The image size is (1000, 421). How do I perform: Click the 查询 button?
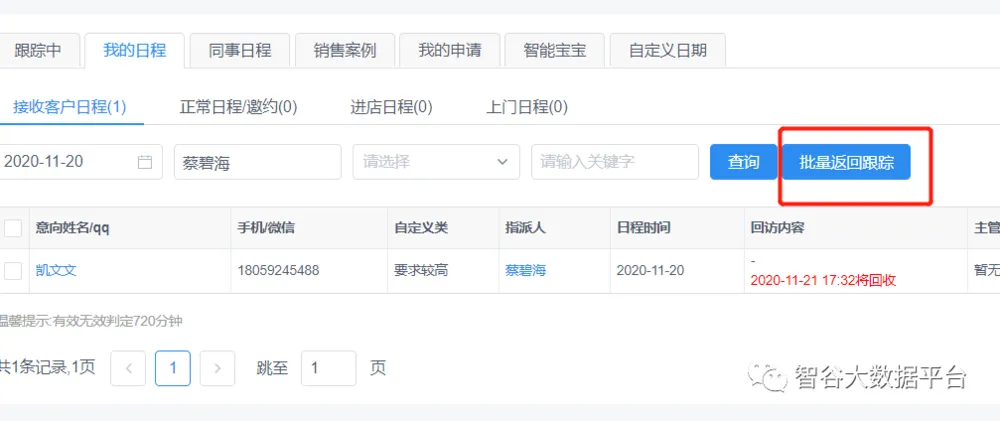(x=743, y=162)
